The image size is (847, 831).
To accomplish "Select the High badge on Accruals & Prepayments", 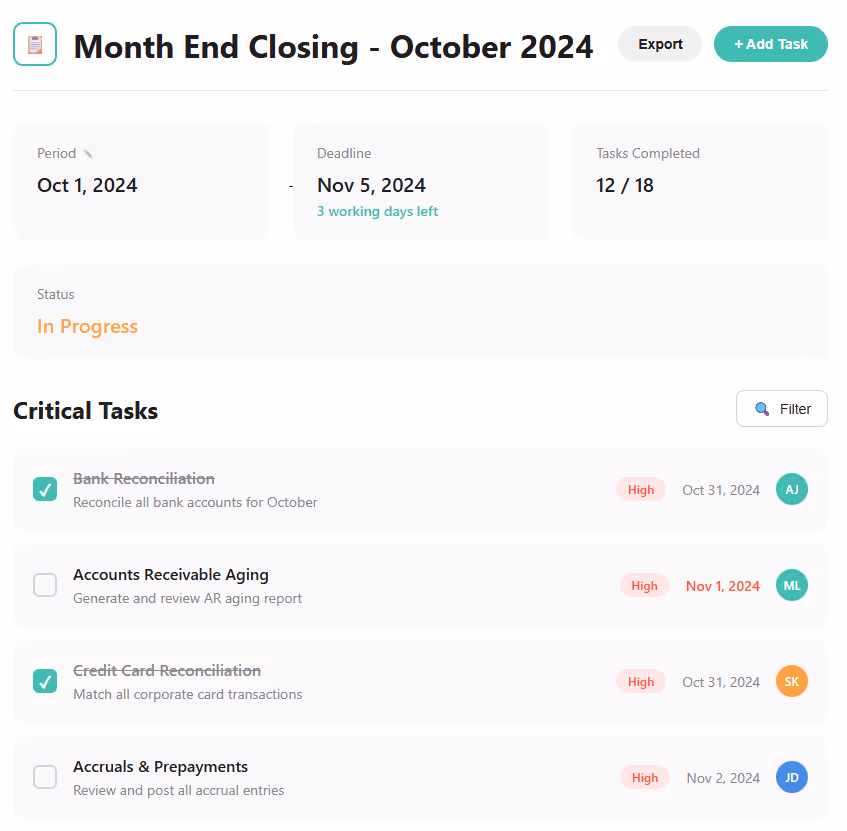I will [x=644, y=777].
